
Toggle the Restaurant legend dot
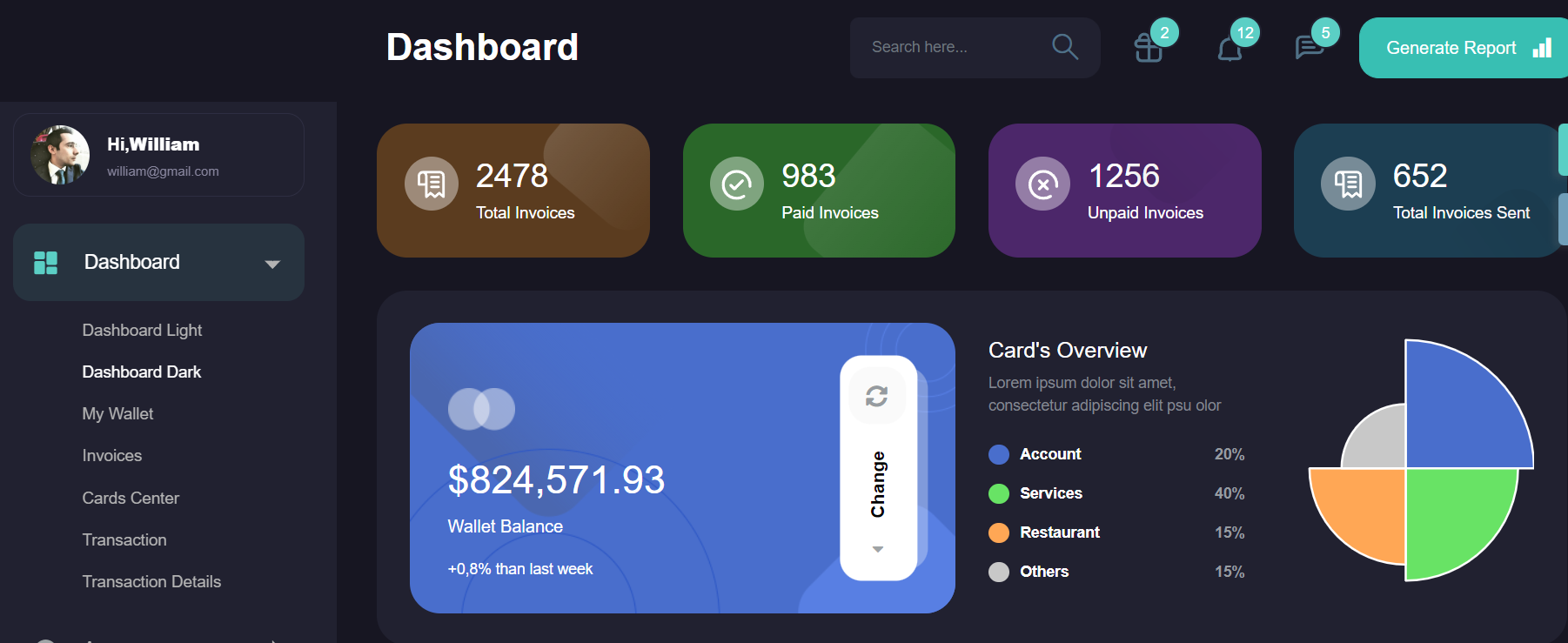click(x=999, y=532)
